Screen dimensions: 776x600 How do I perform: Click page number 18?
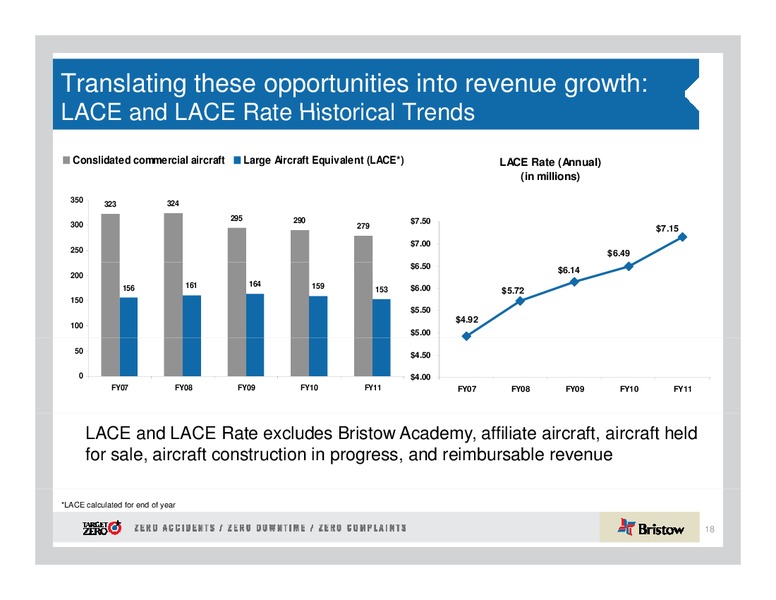710,529
